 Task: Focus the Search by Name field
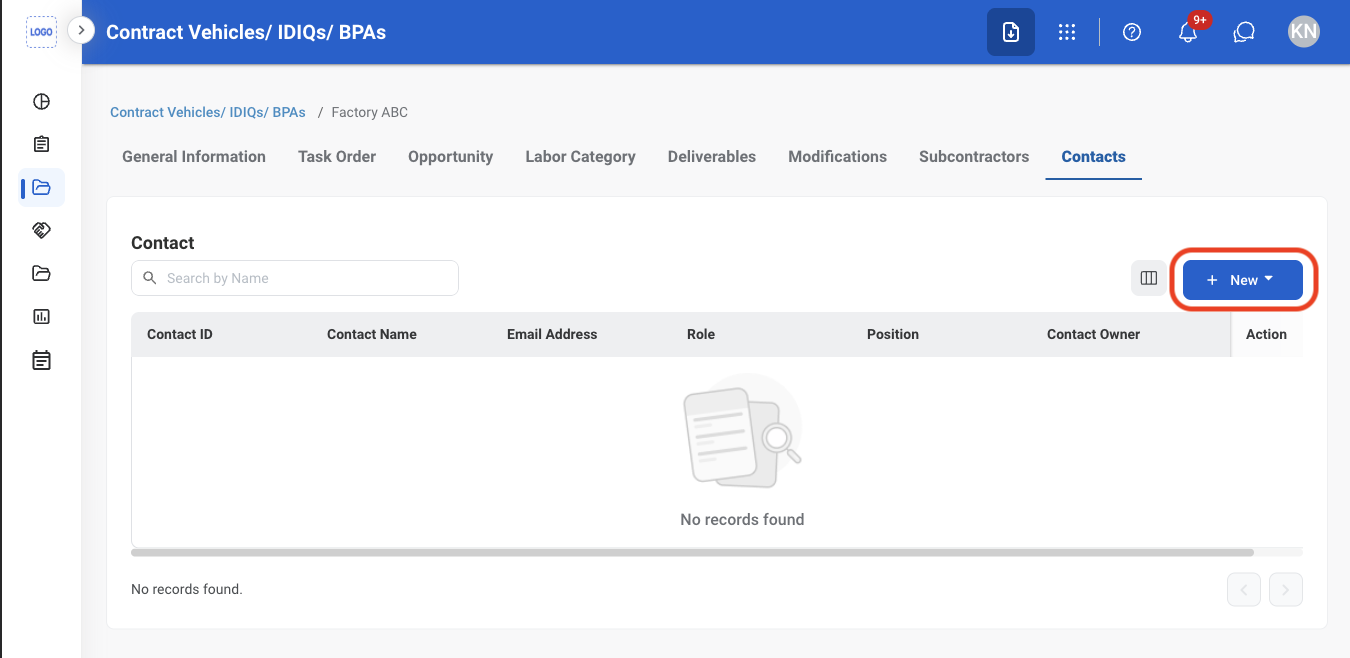pos(295,278)
